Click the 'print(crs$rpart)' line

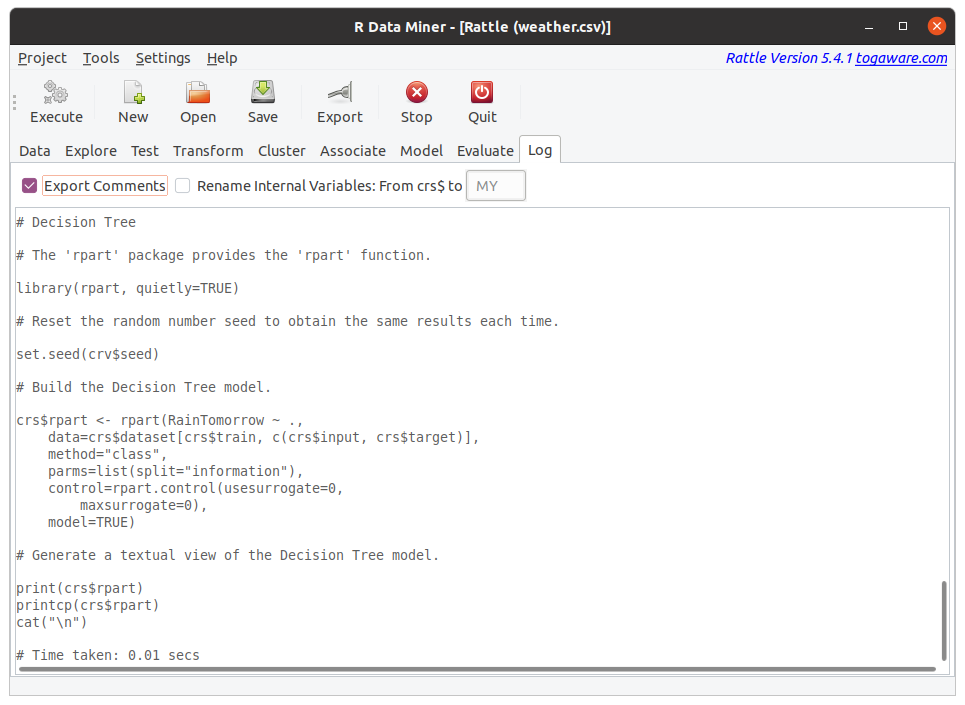[x=79, y=588]
